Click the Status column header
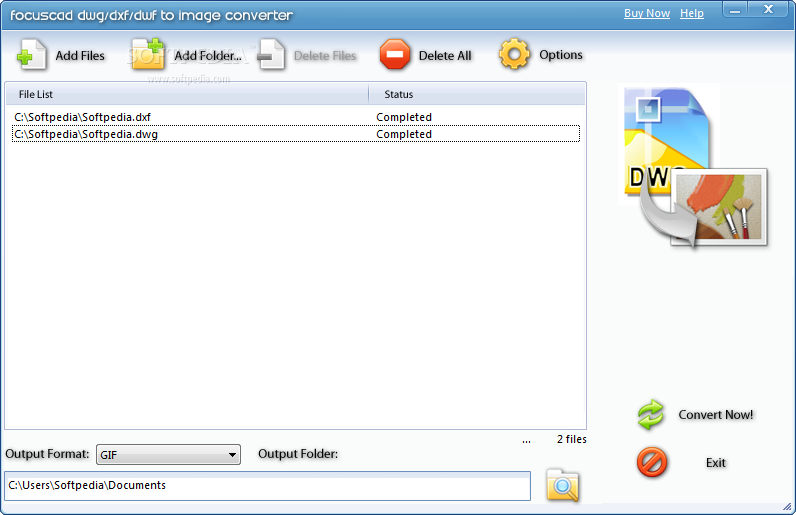796x515 pixels. [x=477, y=94]
